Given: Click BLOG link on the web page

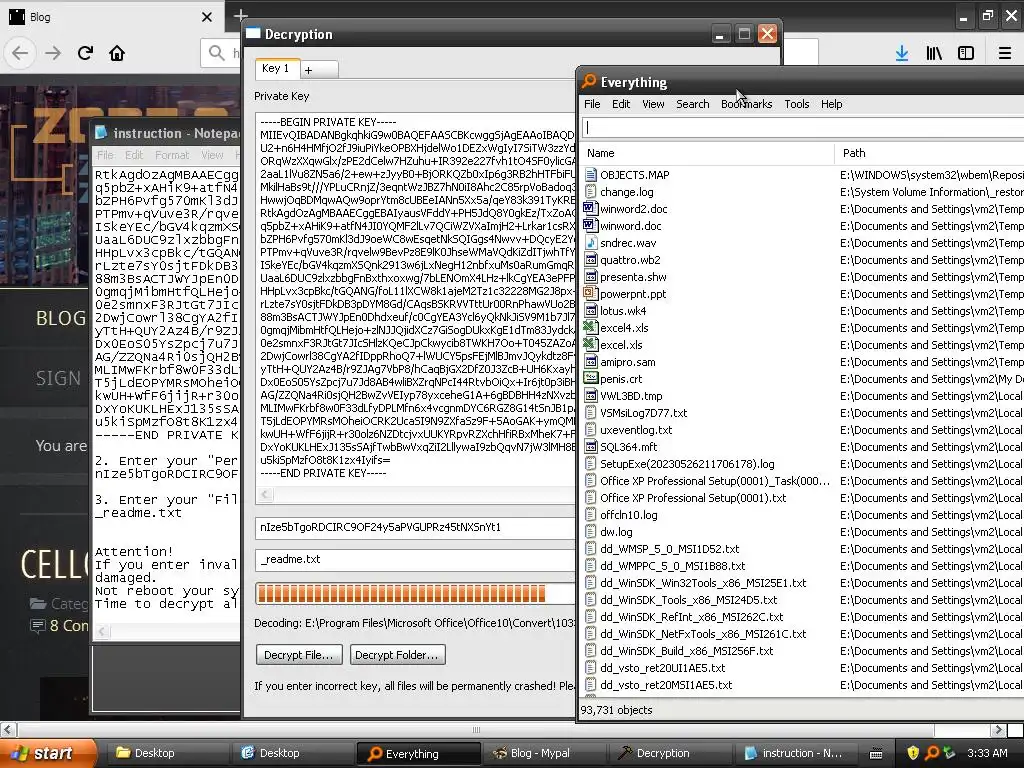Looking at the screenshot, I should (x=61, y=318).
